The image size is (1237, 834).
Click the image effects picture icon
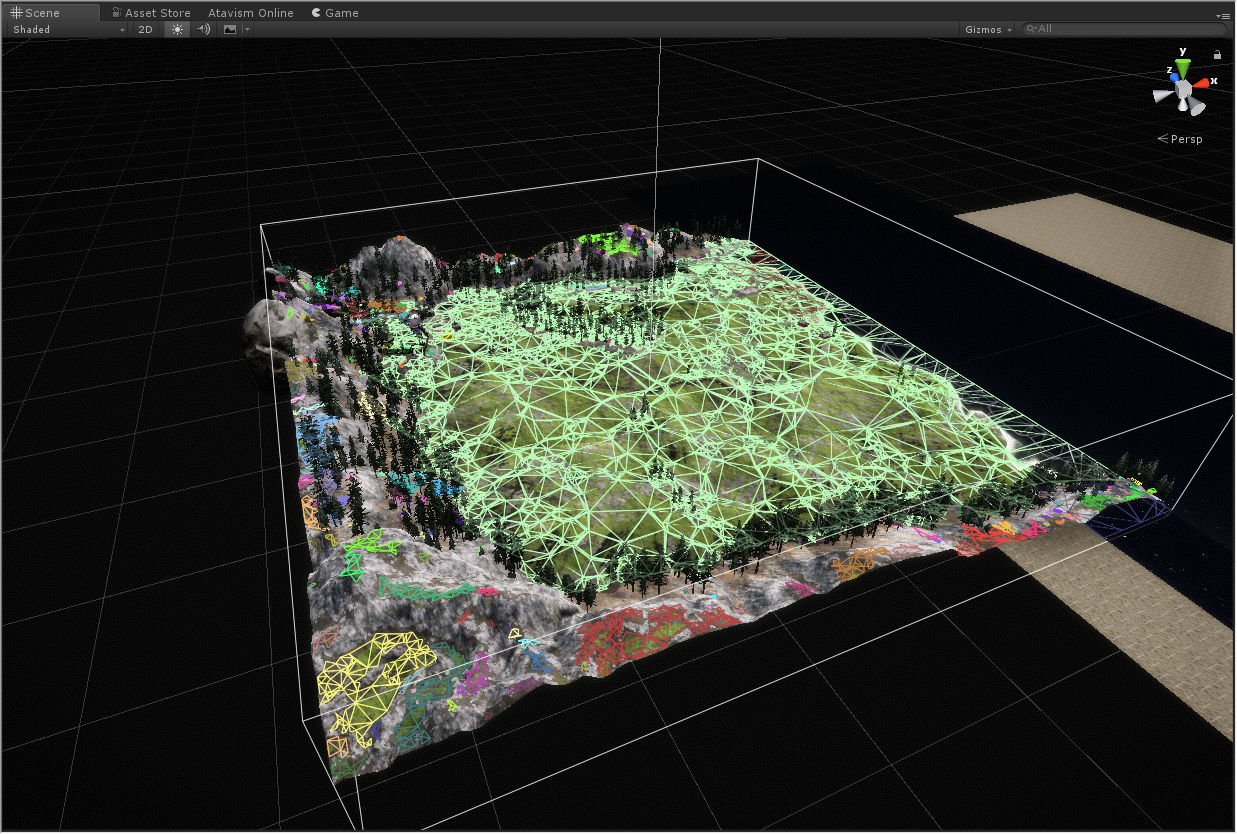click(230, 30)
